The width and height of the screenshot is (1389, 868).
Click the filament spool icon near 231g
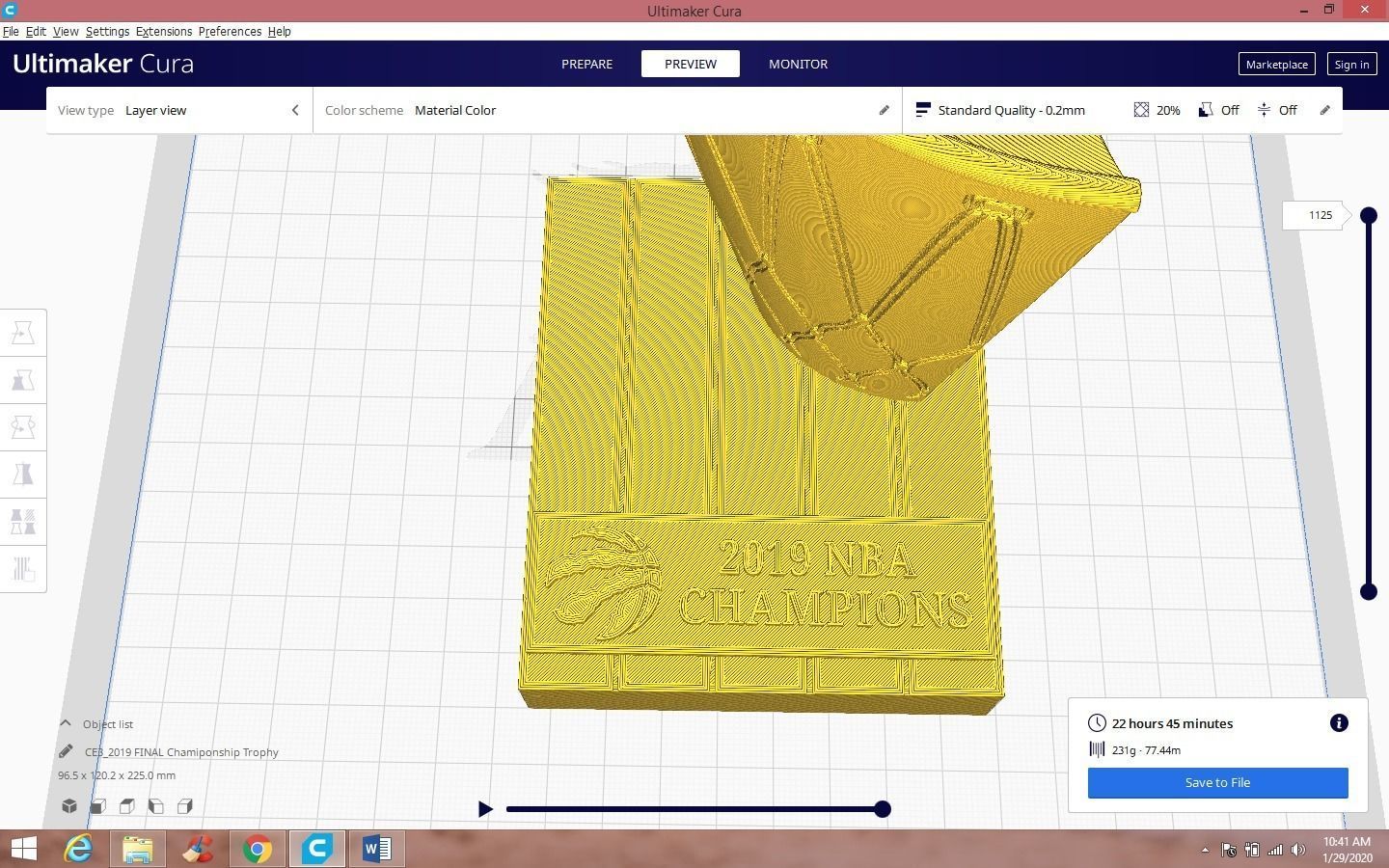pos(1097,749)
